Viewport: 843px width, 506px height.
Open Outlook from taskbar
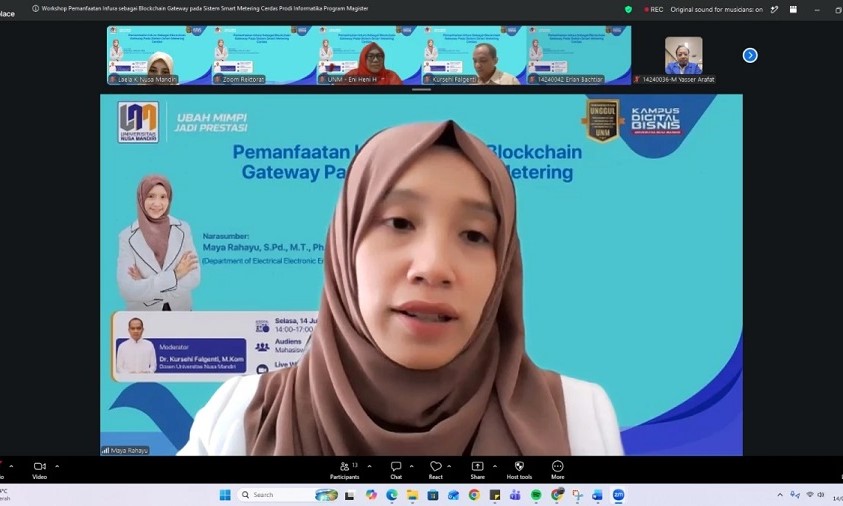[x=453, y=495]
